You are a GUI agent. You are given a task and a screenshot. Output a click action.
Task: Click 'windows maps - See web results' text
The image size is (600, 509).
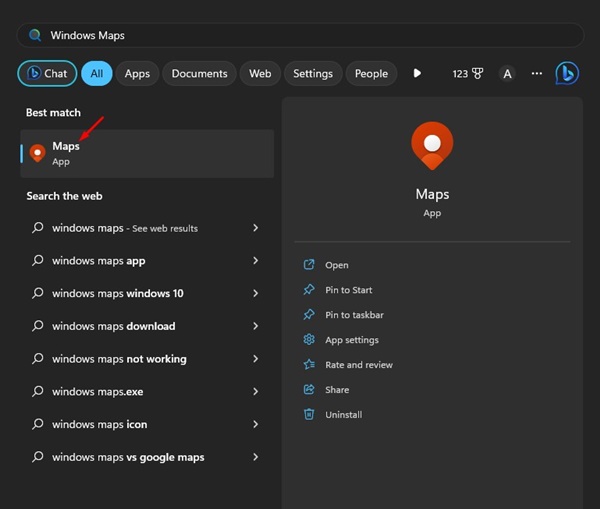click(x=125, y=228)
